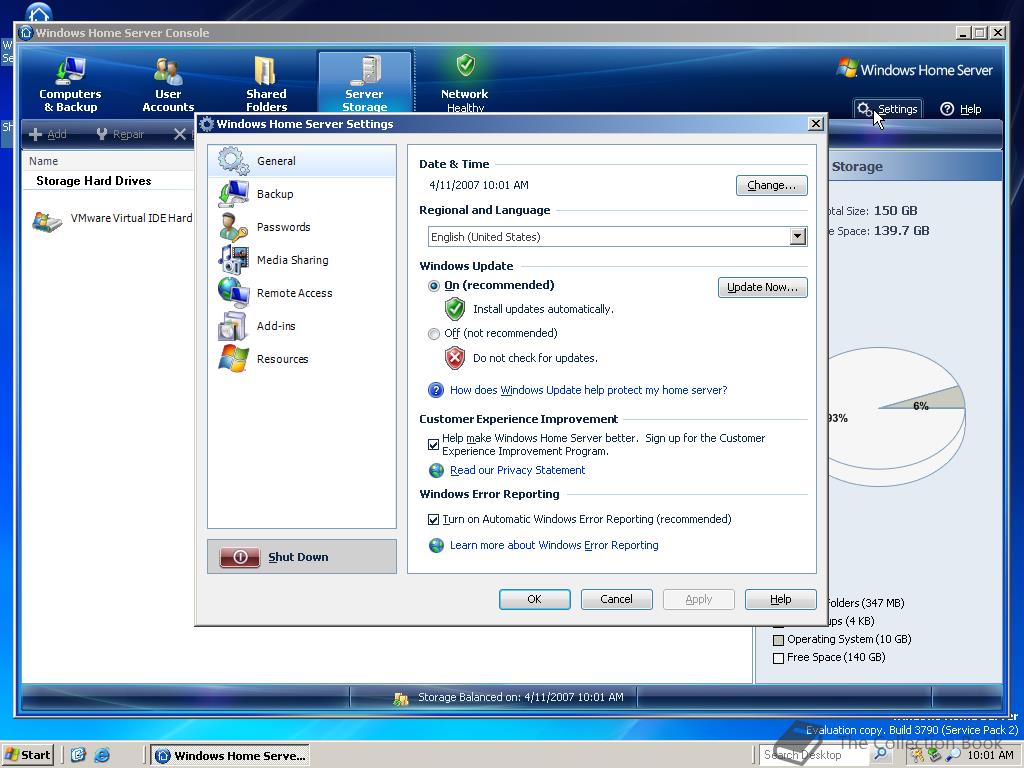Open Learn more about Error Reporting link

click(554, 545)
